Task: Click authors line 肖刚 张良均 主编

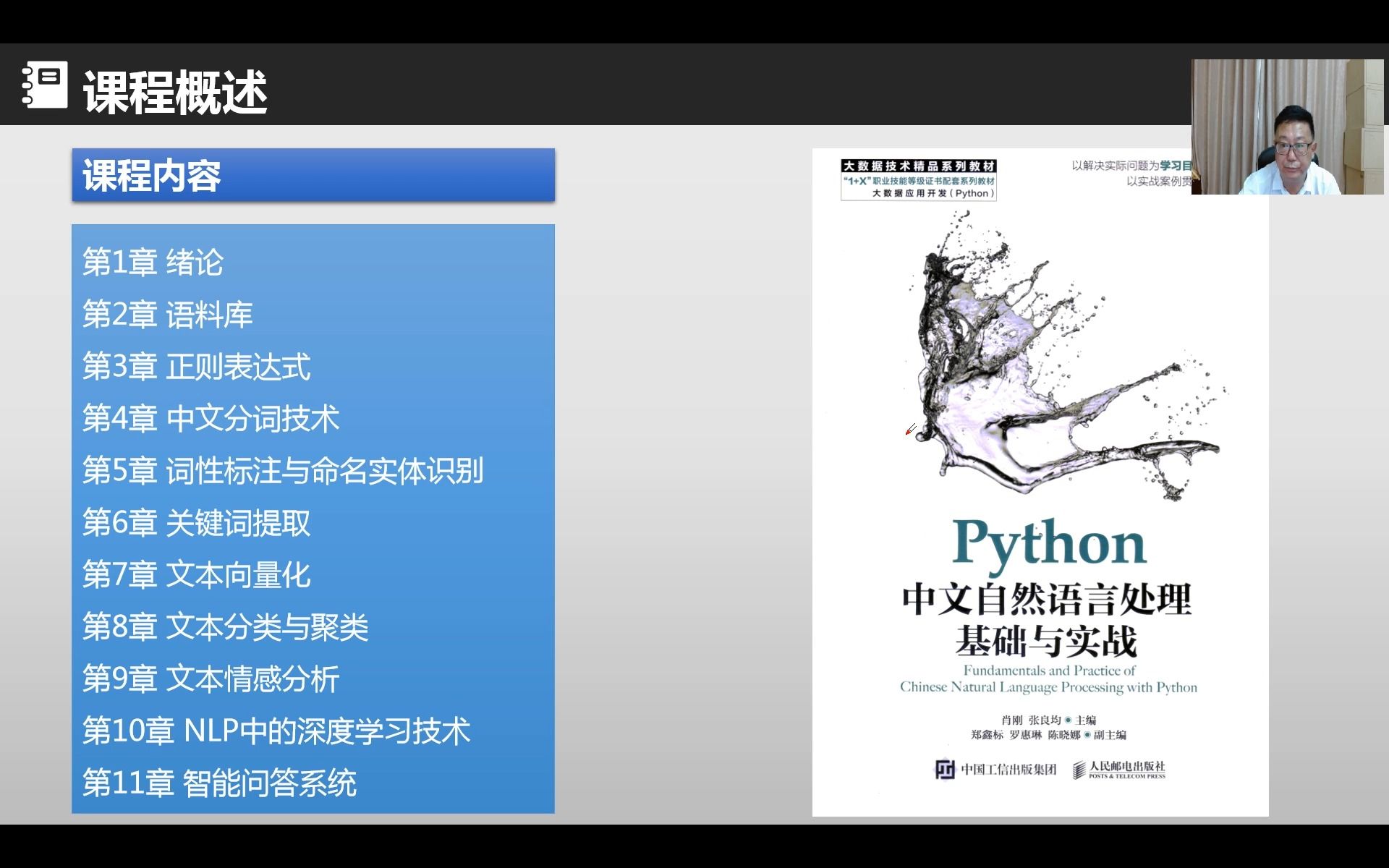Action: coord(1048,720)
